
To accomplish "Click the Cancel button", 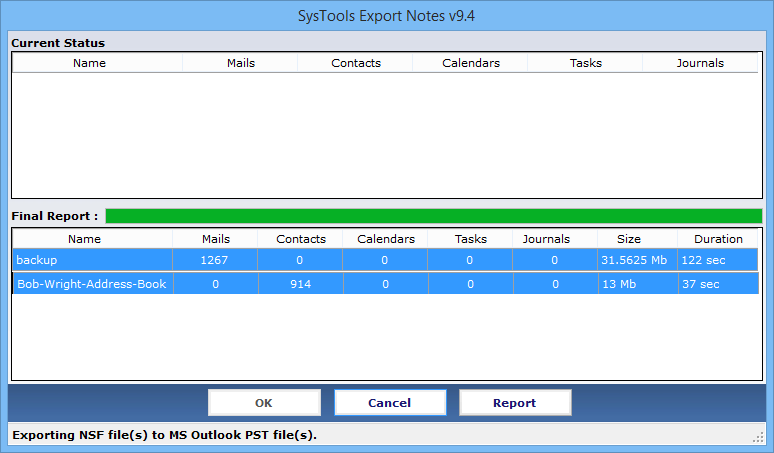I will (x=390, y=403).
